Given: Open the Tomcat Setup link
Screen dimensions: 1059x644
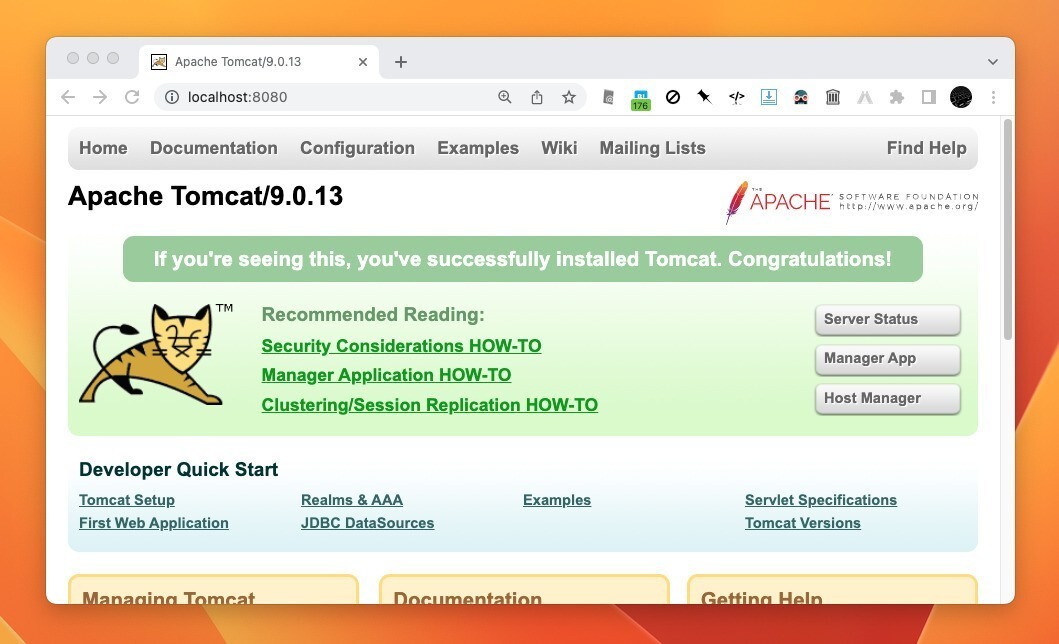Looking at the screenshot, I should pos(127,500).
